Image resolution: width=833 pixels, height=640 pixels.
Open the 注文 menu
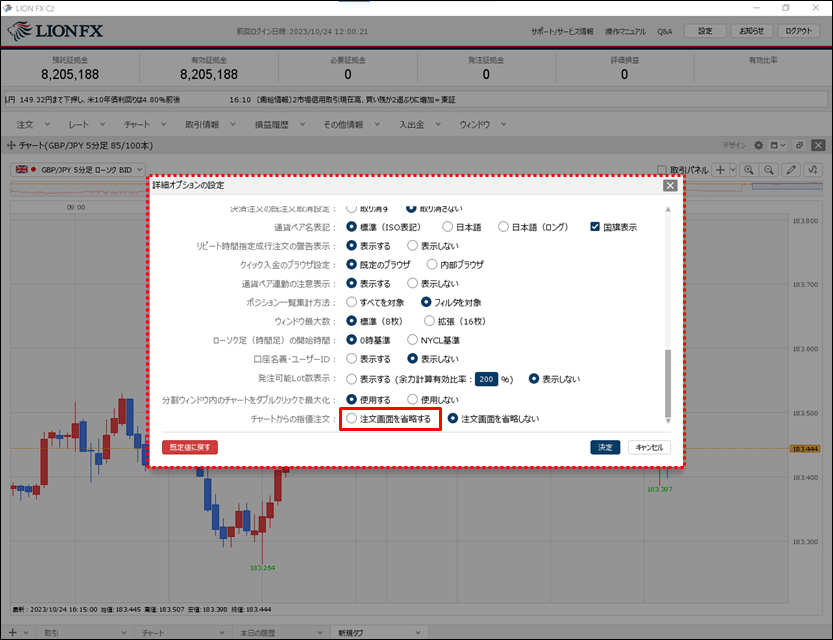(33, 124)
